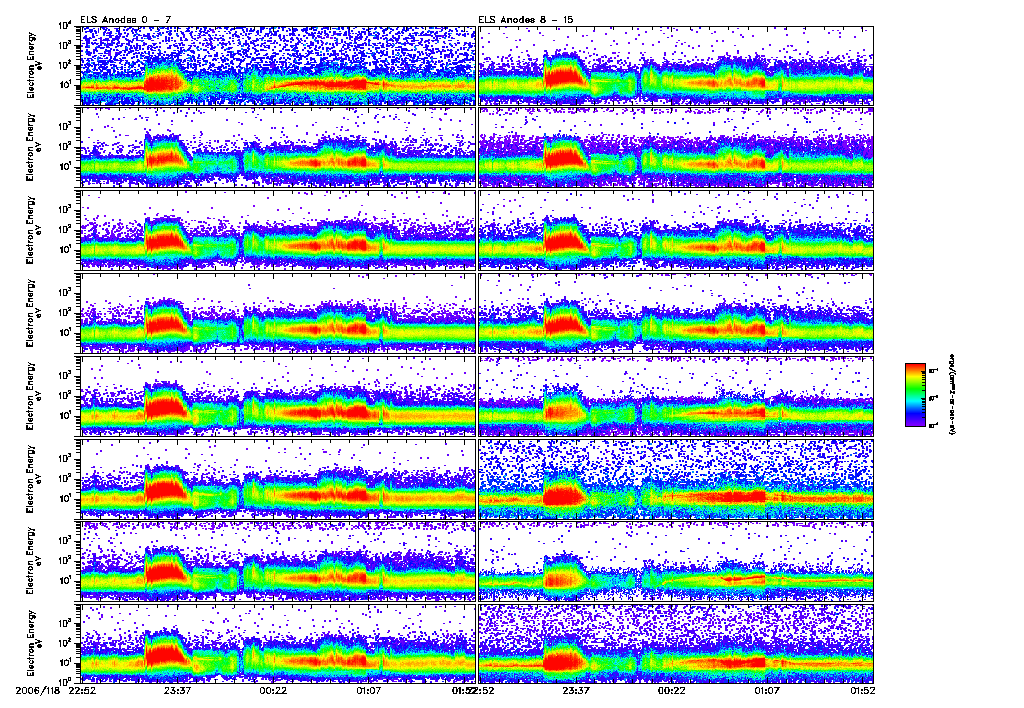The height and width of the screenshot is (708, 1024).
Task: Click the 10^4 tick on the top-left panel axis
Action: (x=65, y=26)
